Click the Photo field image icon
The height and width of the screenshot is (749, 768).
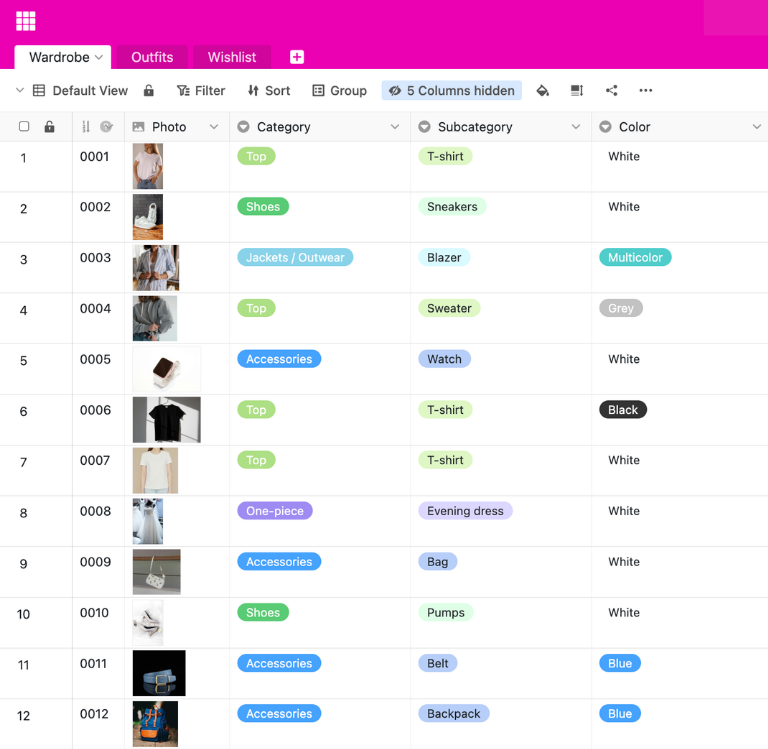(139, 127)
